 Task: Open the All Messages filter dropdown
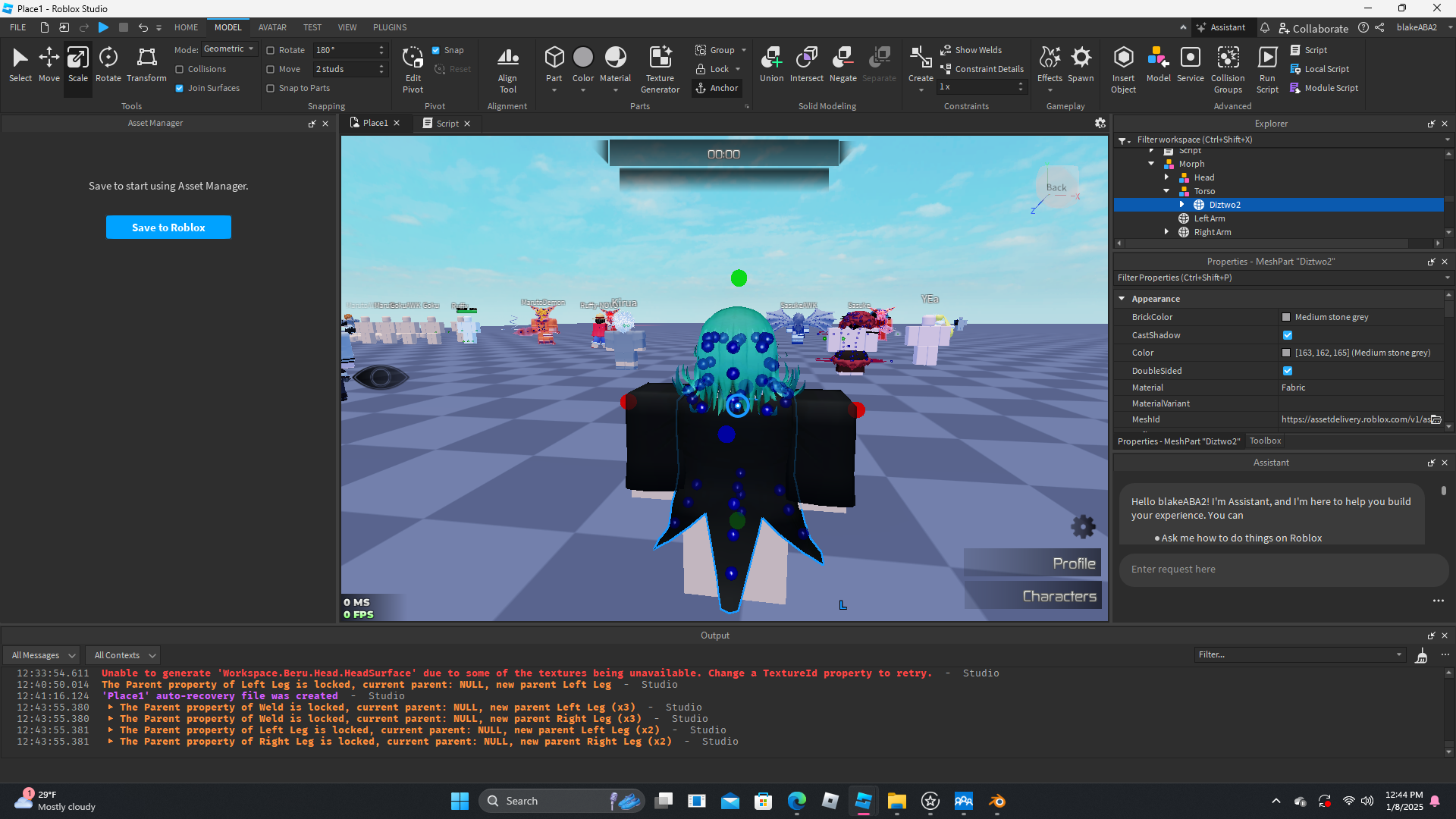(x=43, y=655)
